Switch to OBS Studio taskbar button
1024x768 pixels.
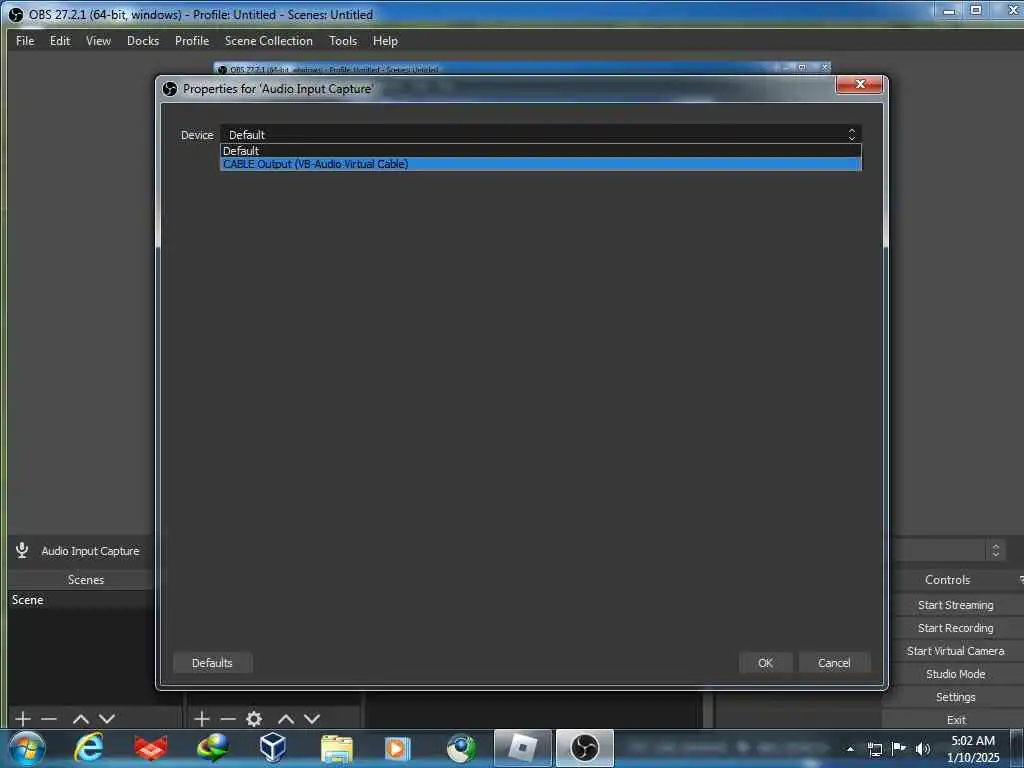(x=584, y=748)
